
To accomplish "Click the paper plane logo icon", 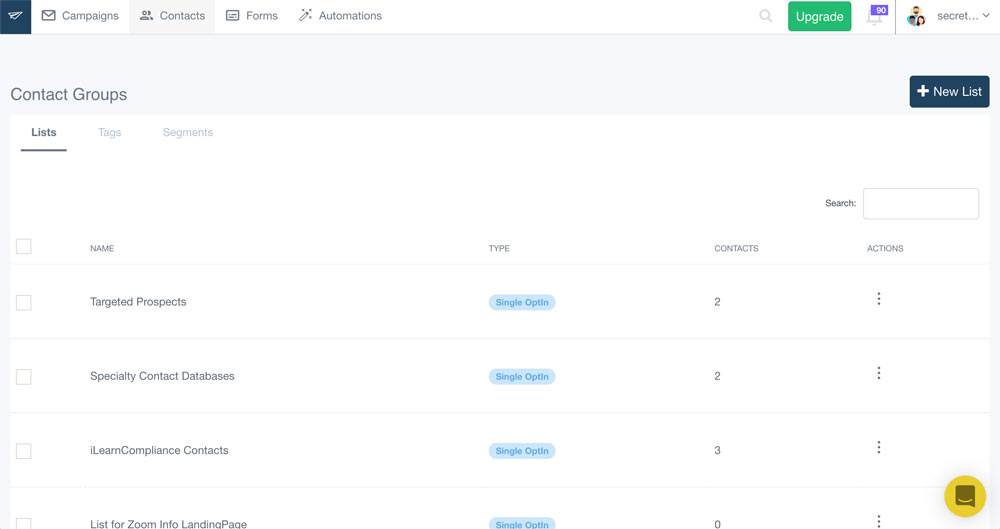I will click(x=15, y=16).
